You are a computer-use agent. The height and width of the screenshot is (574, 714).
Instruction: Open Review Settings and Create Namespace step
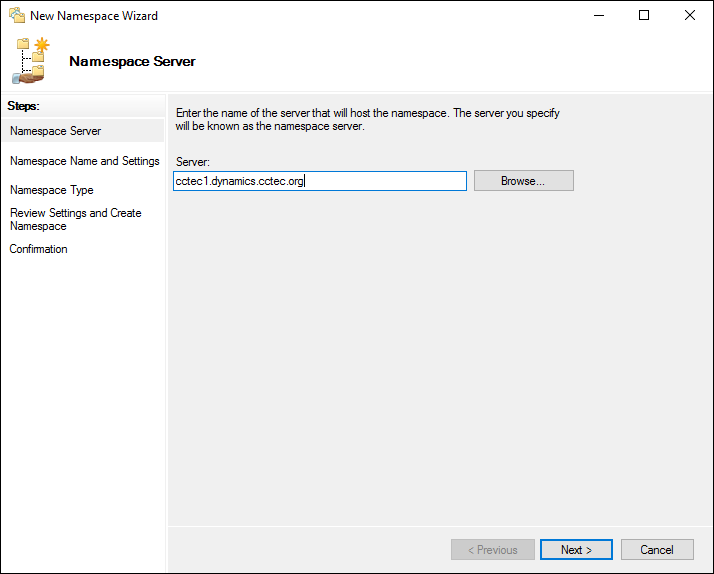pyautogui.click(x=76, y=219)
